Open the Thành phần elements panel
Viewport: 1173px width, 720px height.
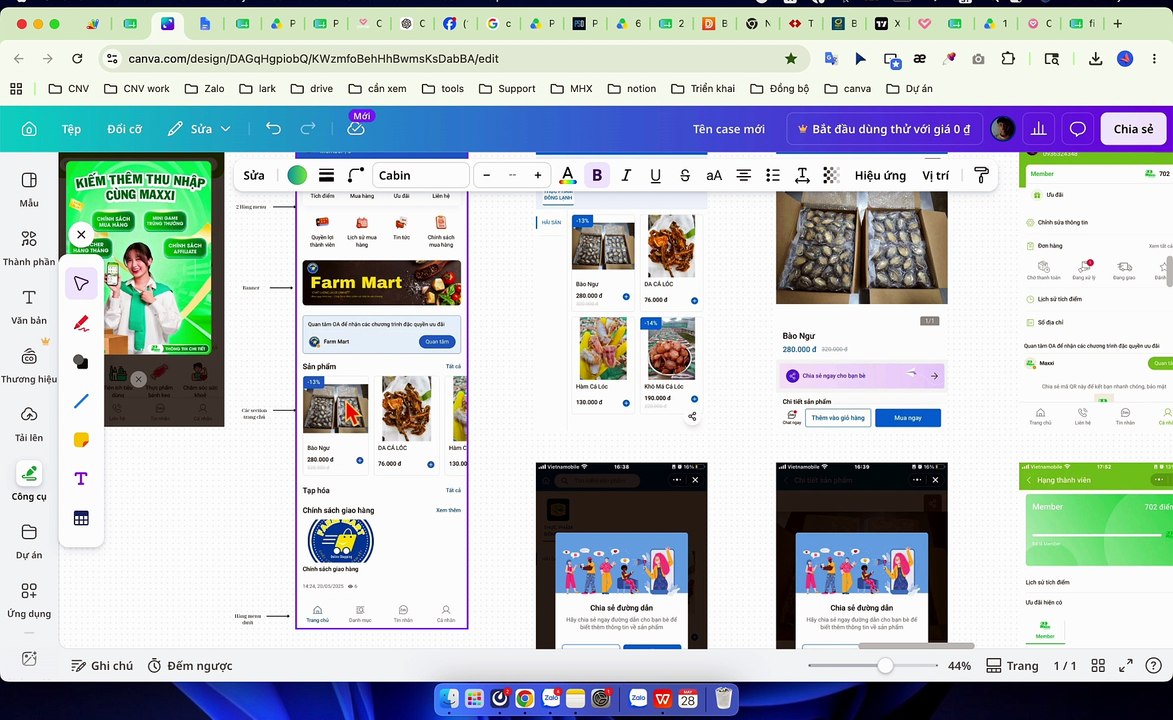28,248
